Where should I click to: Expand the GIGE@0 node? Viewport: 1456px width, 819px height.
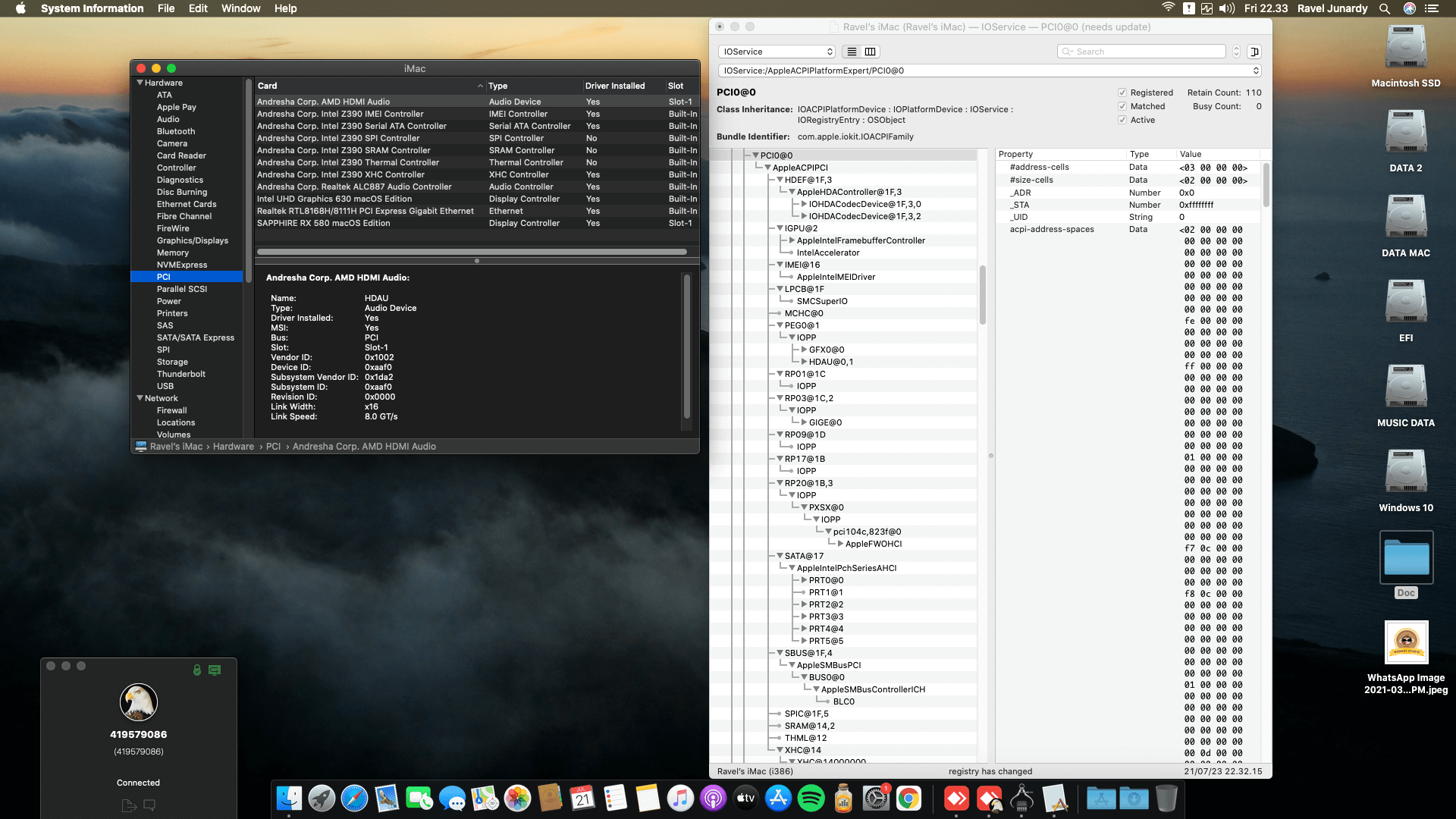pos(804,422)
